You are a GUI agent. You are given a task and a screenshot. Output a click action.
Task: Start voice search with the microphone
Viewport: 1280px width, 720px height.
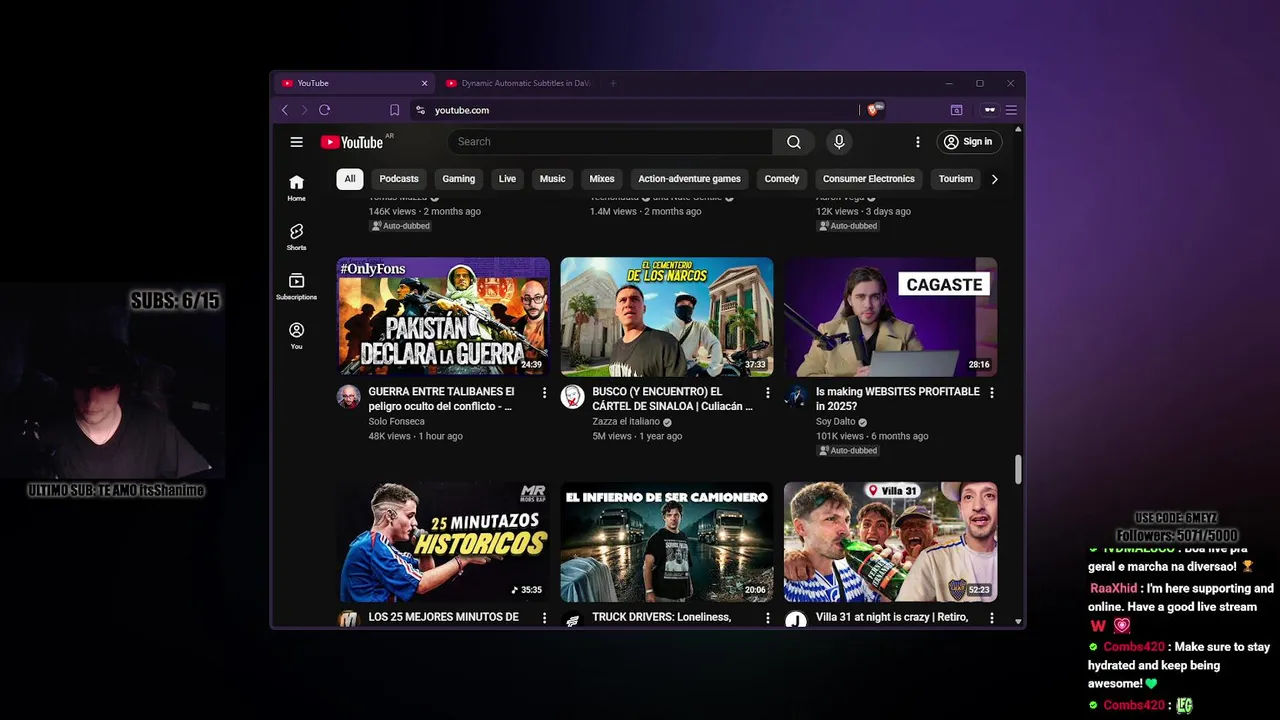(x=839, y=142)
